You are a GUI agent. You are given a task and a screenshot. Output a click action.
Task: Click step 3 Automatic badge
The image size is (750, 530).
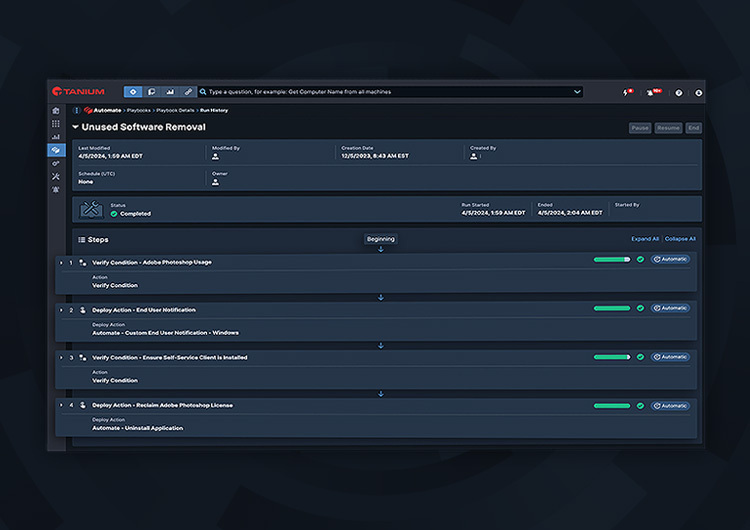click(x=670, y=357)
